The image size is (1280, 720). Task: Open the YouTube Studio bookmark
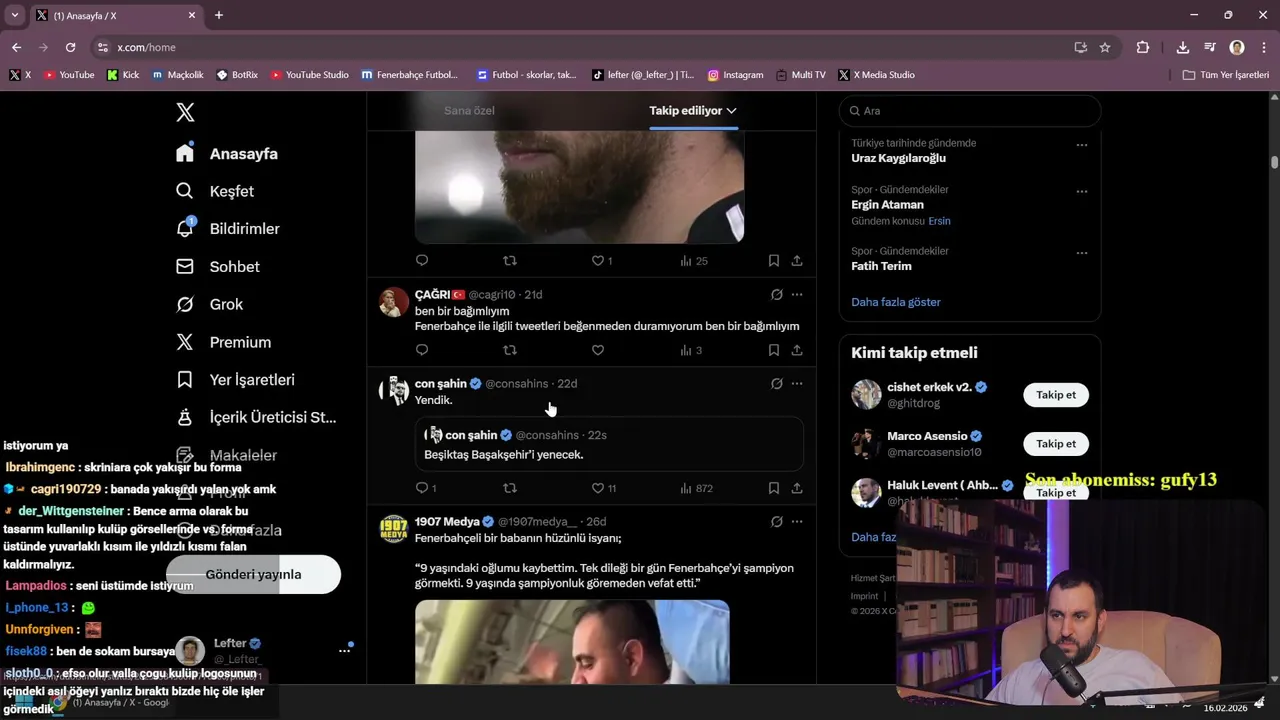(310, 75)
